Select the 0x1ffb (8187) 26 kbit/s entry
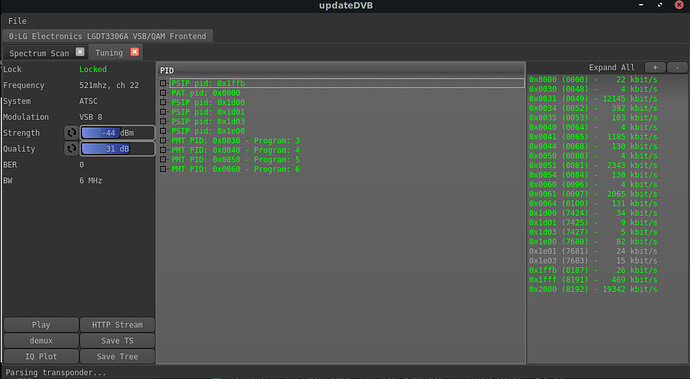Screen dimensions: 690x379 click(593, 270)
